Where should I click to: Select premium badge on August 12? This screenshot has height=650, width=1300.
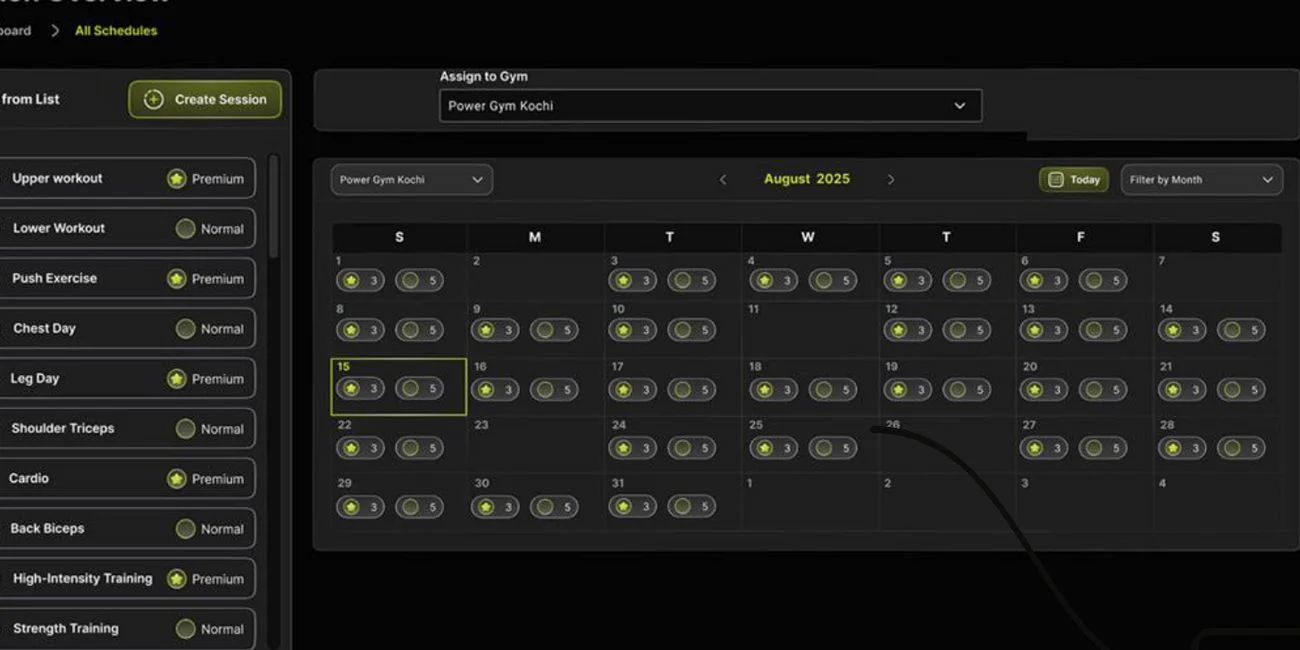pyautogui.click(x=907, y=330)
